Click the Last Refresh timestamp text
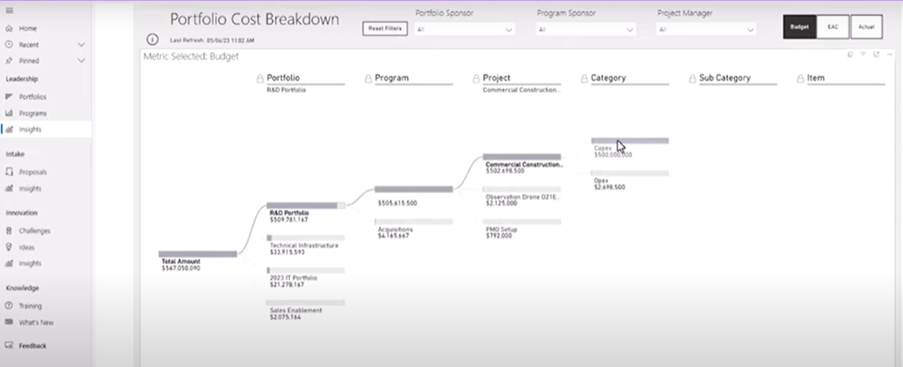Screen dimensions: 903x367 (213, 40)
